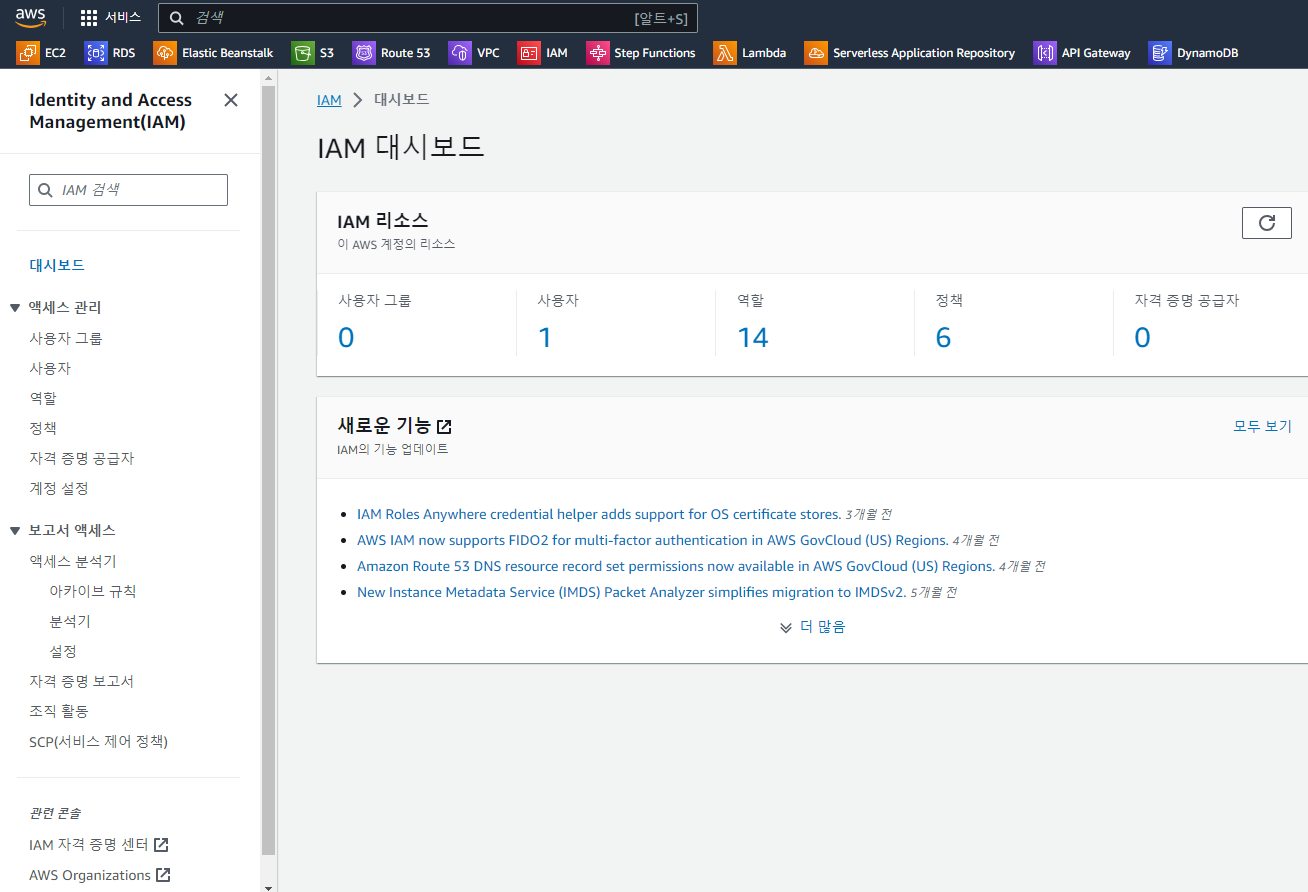This screenshot has width=1308, height=892.
Task: Click the magnifier icon in the top search bar
Action: pos(177,18)
